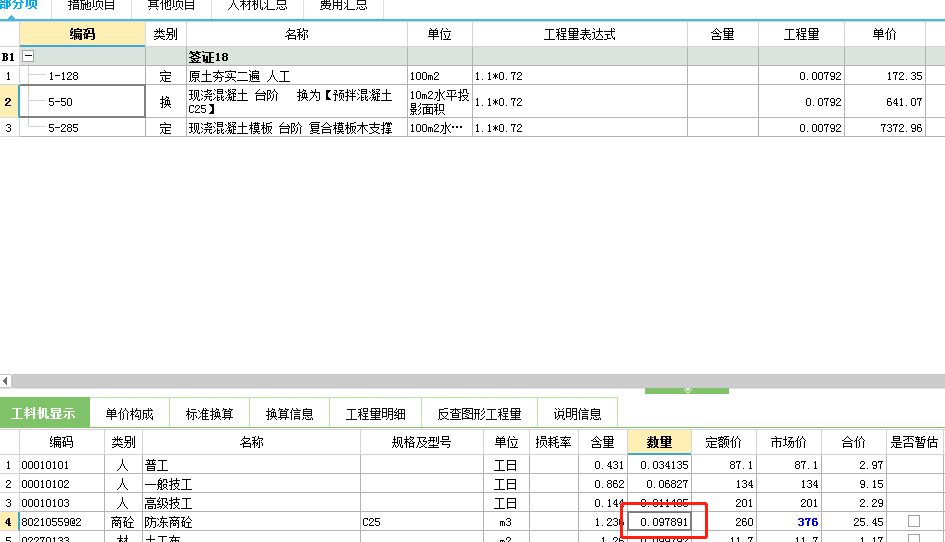Click code cell 8021055902
Viewport: 945px width, 542px height.
coord(61,522)
